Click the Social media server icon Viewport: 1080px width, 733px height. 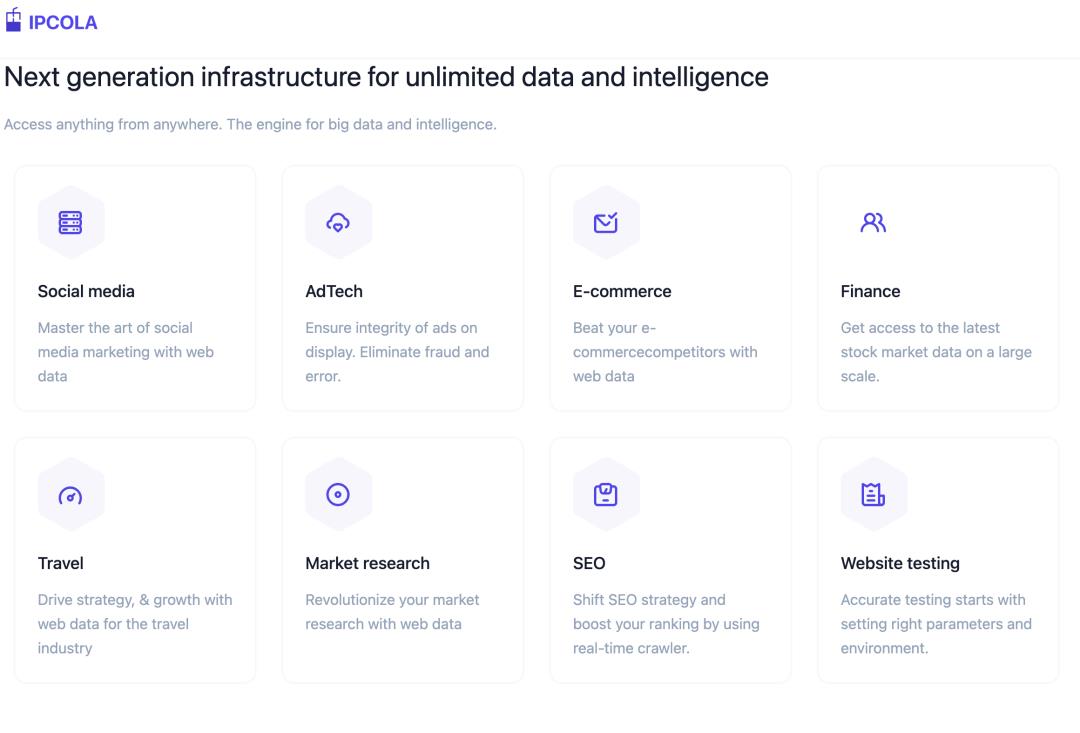70,223
